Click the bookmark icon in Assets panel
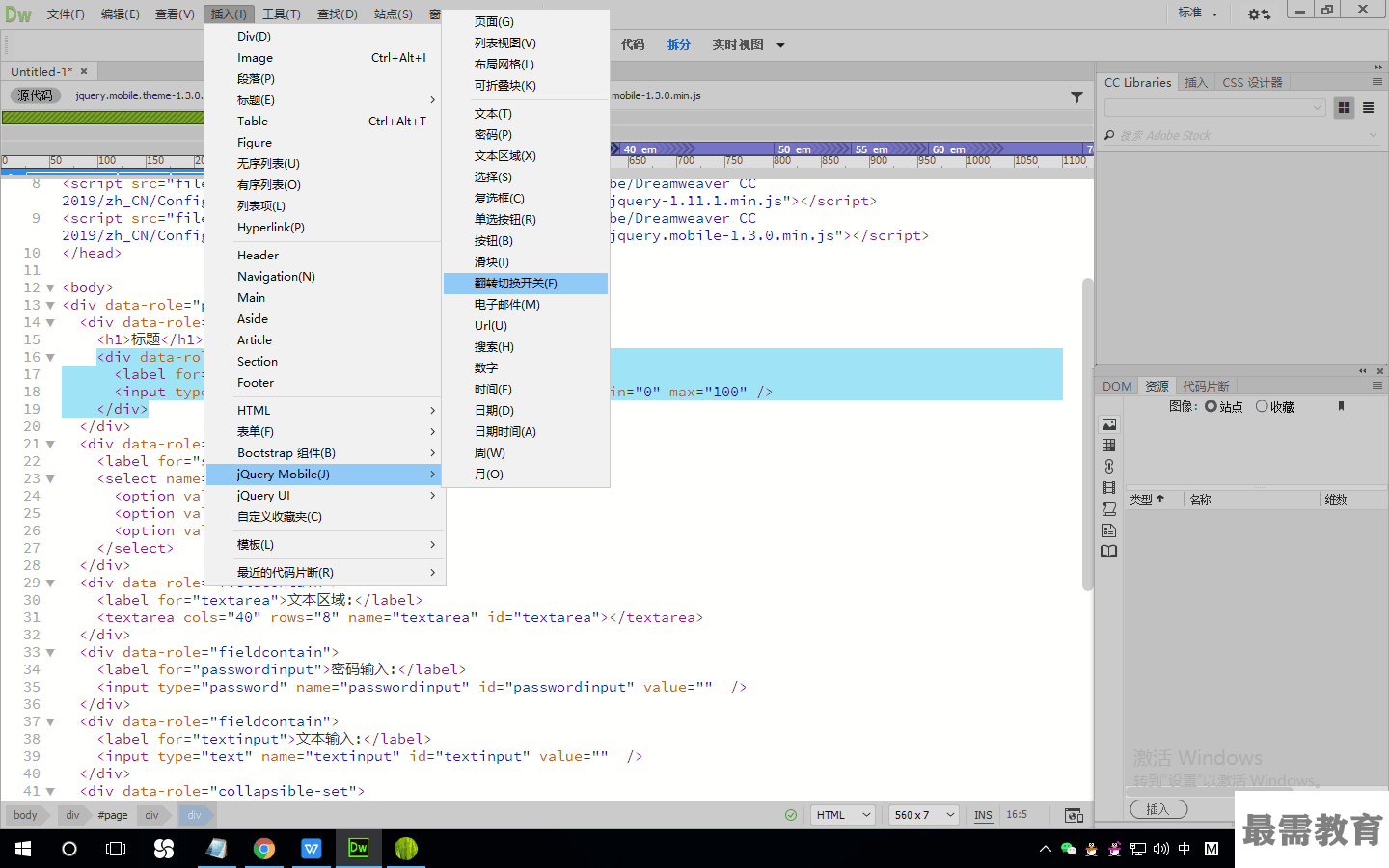The image size is (1389, 868). (1341, 406)
